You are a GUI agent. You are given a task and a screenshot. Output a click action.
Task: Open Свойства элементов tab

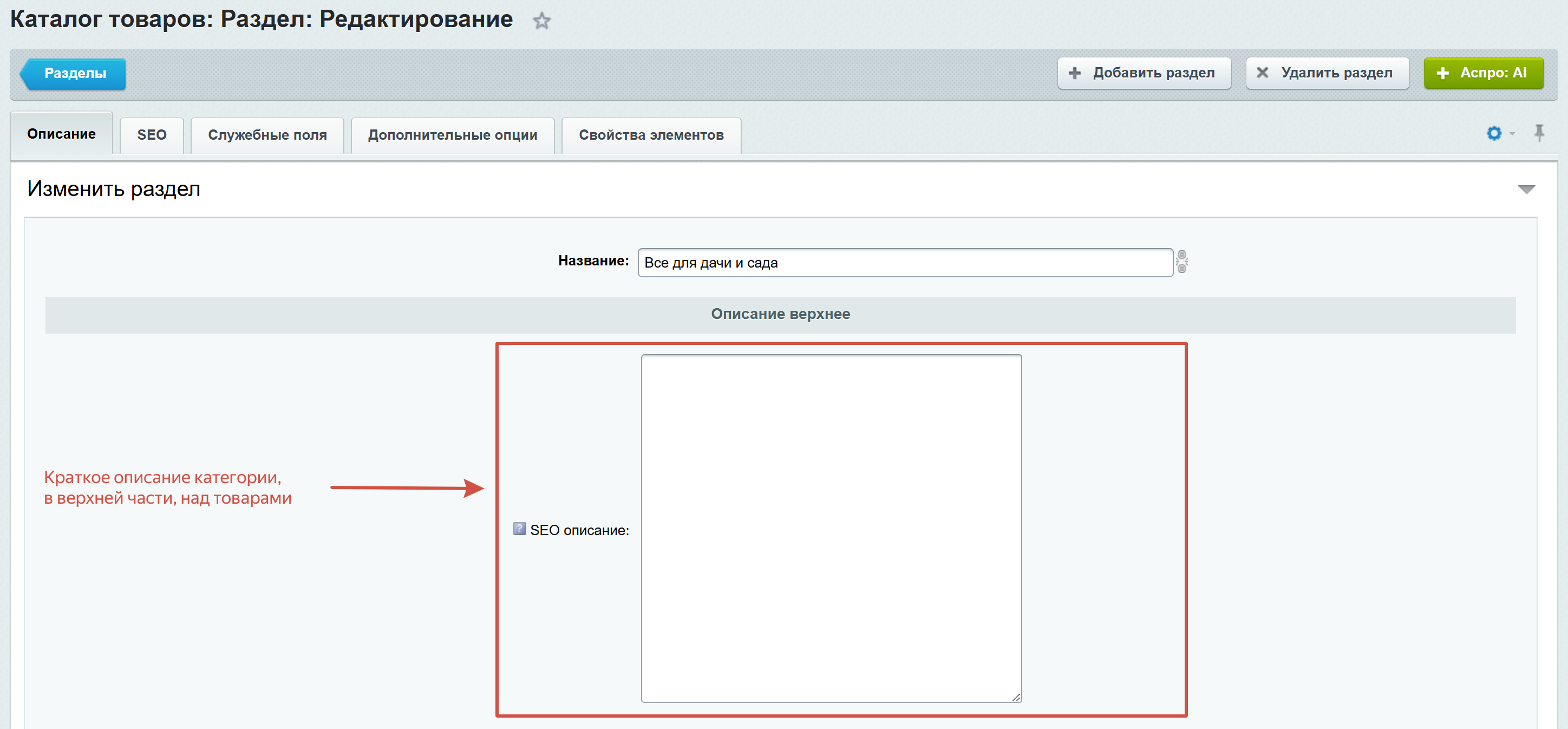pos(651,135)
